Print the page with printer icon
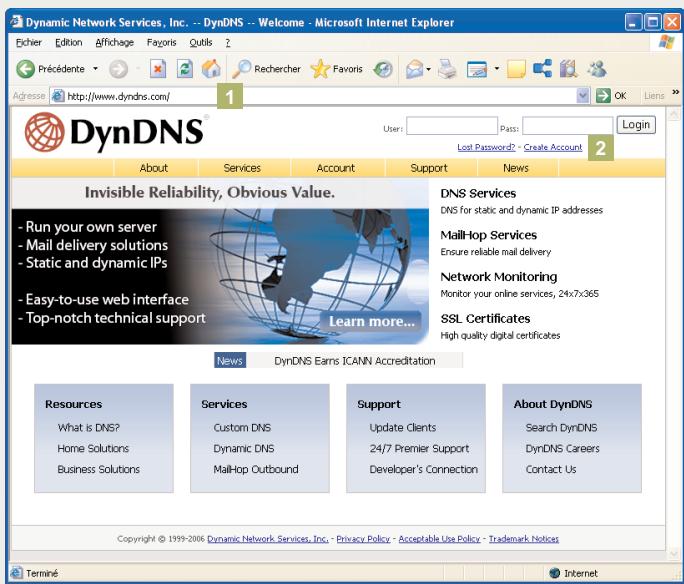Screen dimensions: 684x584 click(x=447, y=69)
